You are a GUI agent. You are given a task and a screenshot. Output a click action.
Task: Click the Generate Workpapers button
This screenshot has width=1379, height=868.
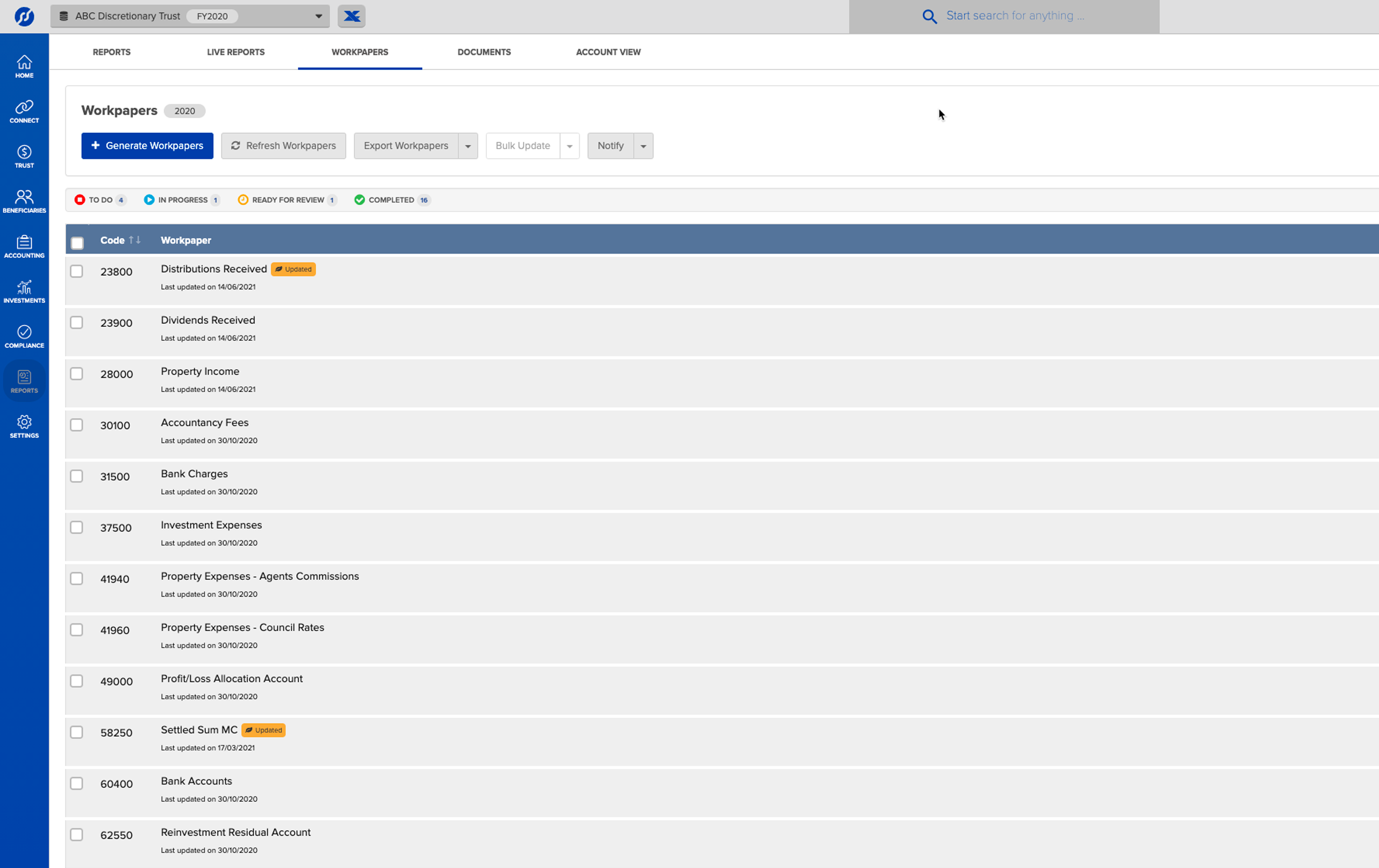[147, 146]
